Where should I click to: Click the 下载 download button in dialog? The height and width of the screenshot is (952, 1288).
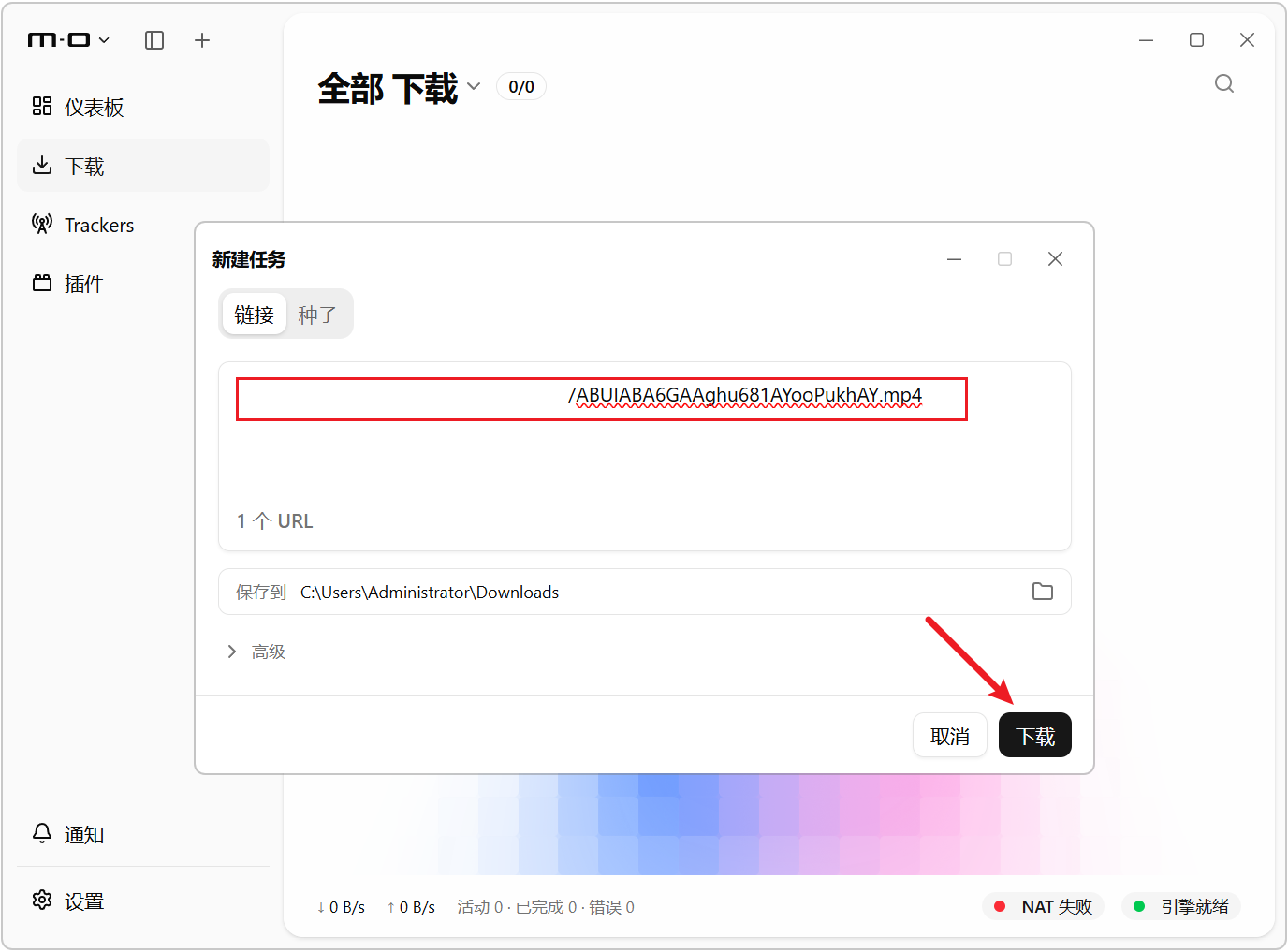click(x=1035, y=736)
